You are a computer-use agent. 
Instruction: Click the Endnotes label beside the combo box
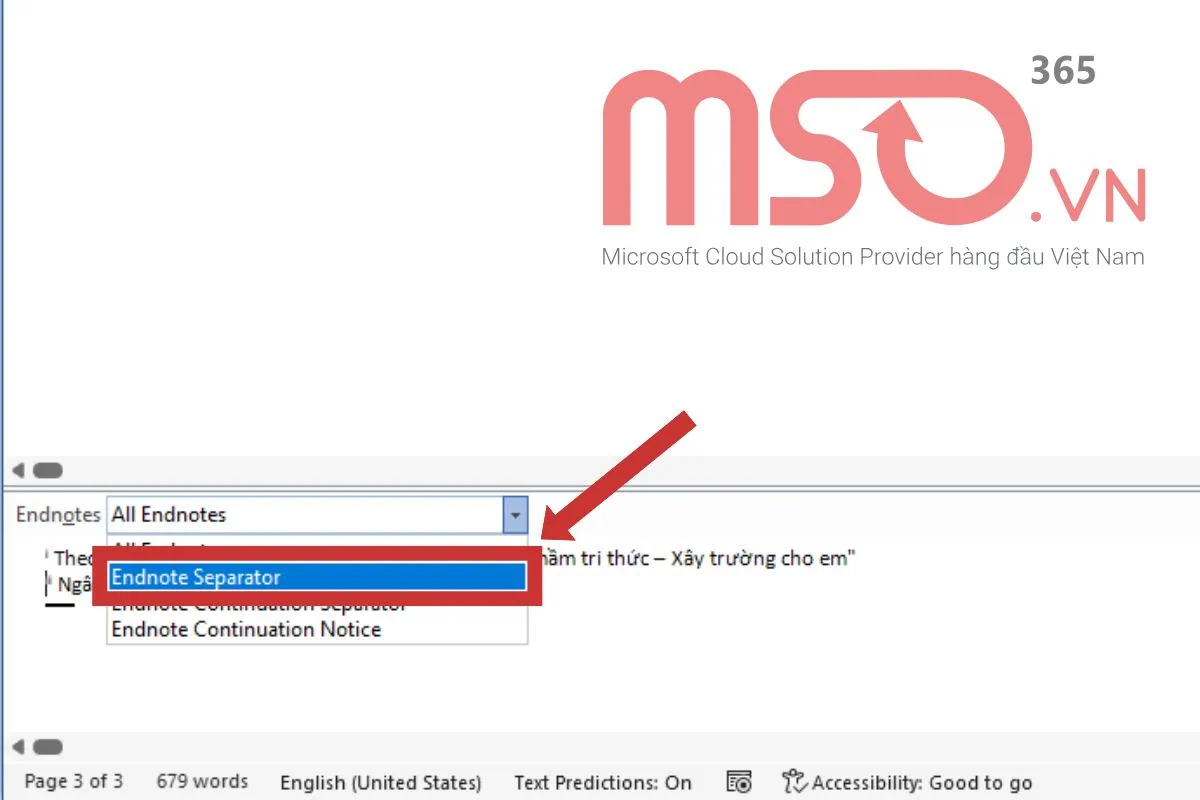(58, 516)
